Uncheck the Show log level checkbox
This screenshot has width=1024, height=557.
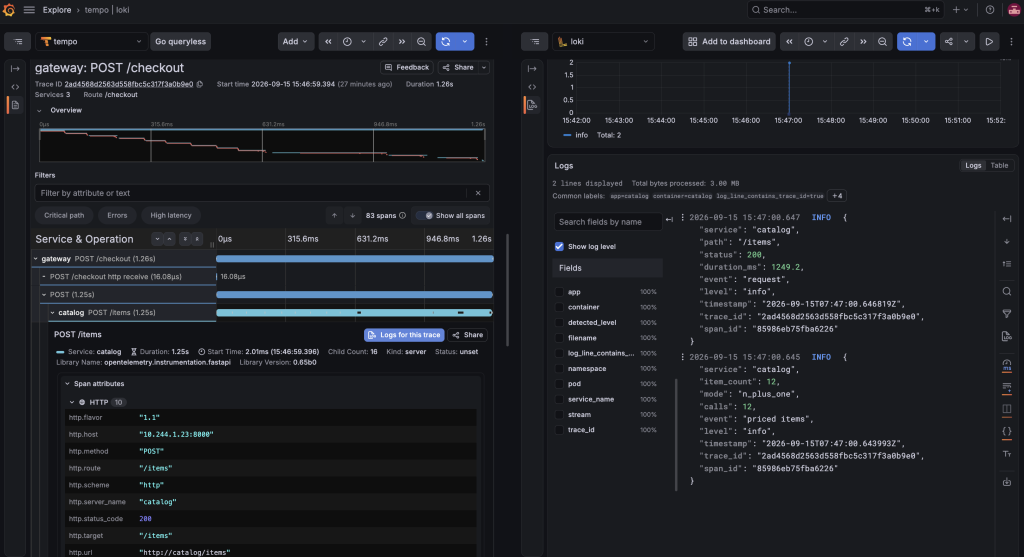pyautogui.click(x=559, y=246)
